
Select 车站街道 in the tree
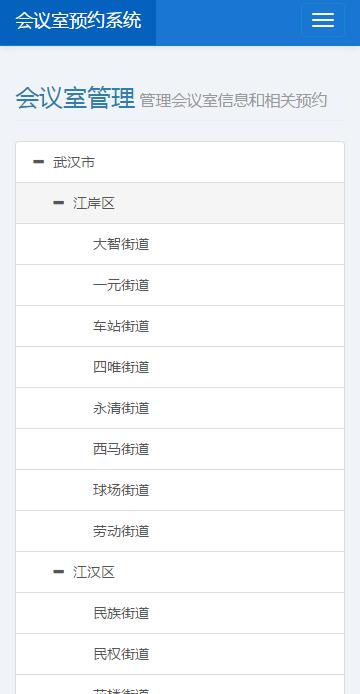coord(180,326)
